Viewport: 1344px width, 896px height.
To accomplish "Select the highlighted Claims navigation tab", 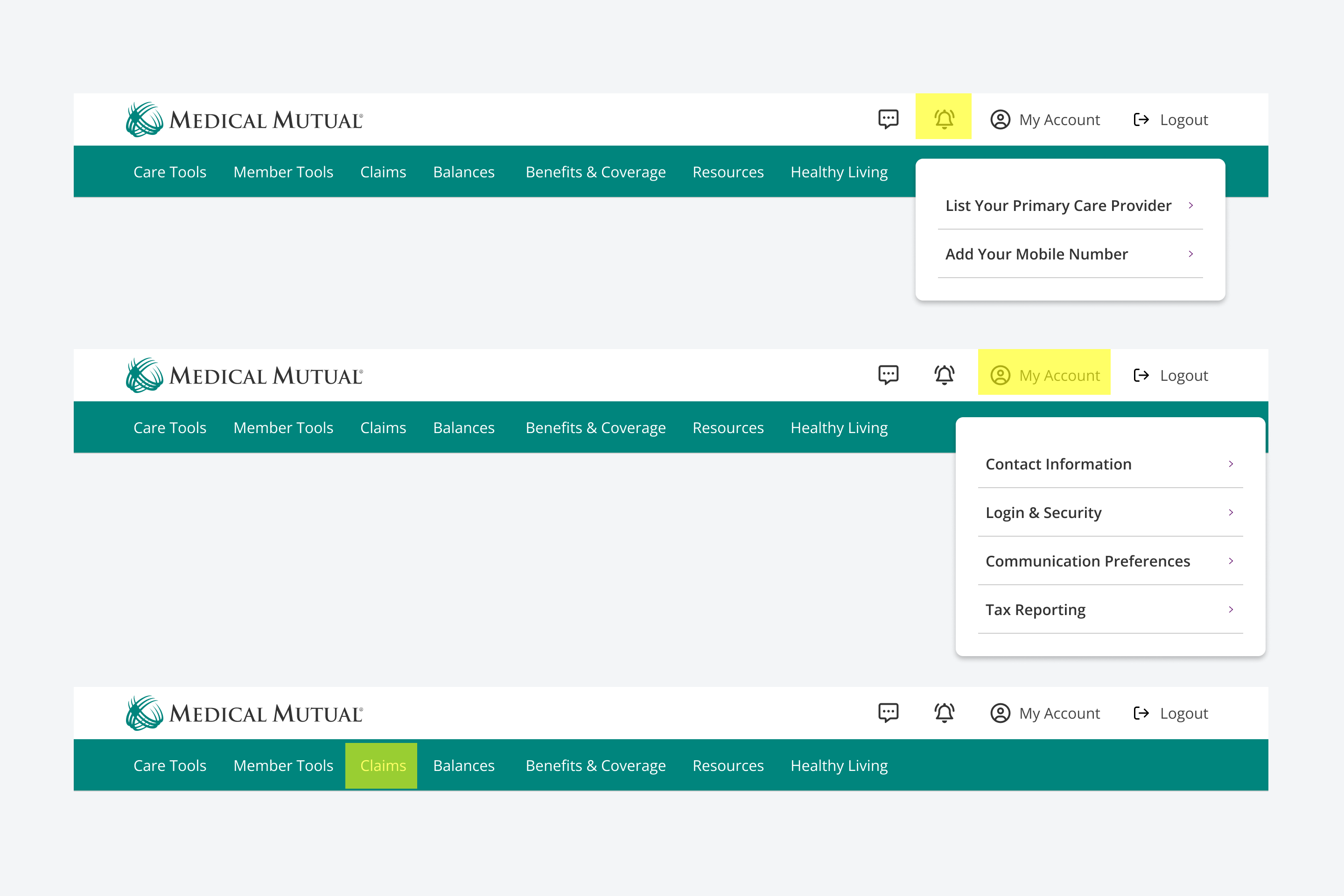I will coord(382,765).
